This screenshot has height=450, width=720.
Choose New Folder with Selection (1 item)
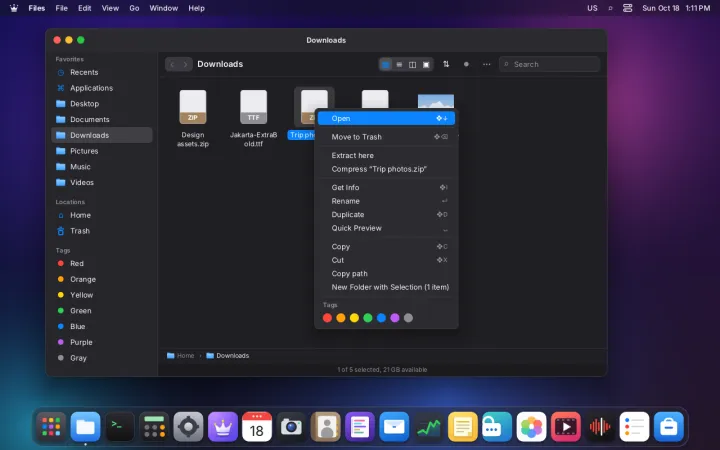pos(386,287)
